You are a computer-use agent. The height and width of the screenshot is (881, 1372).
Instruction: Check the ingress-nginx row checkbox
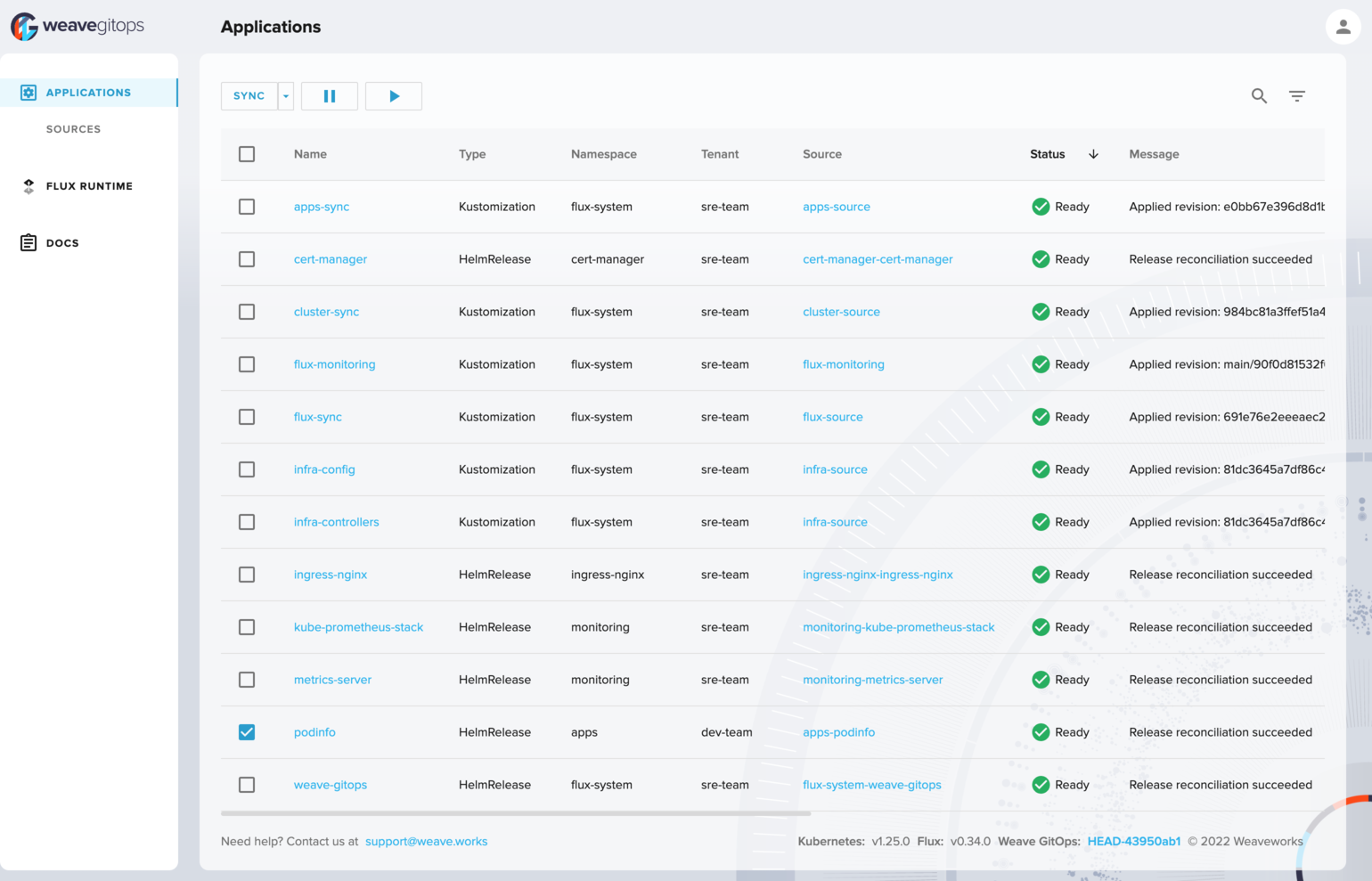coord(247,575)
